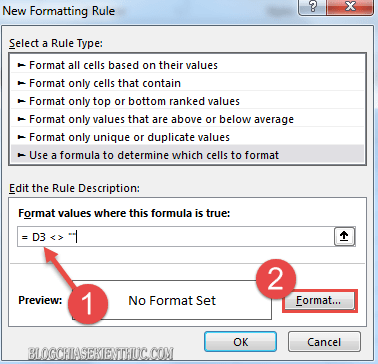Screen dimensions: 378x364
Task: Cancel the new formatting rule
Action: click(x=324, y=342)
